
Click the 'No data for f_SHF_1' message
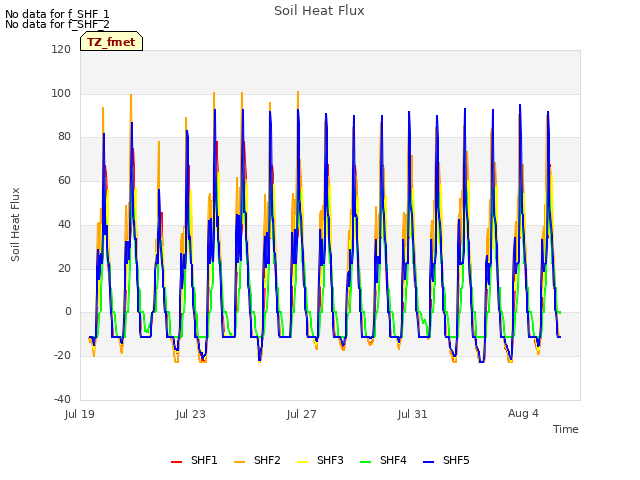pyautogui.click(x=57, y=14)
